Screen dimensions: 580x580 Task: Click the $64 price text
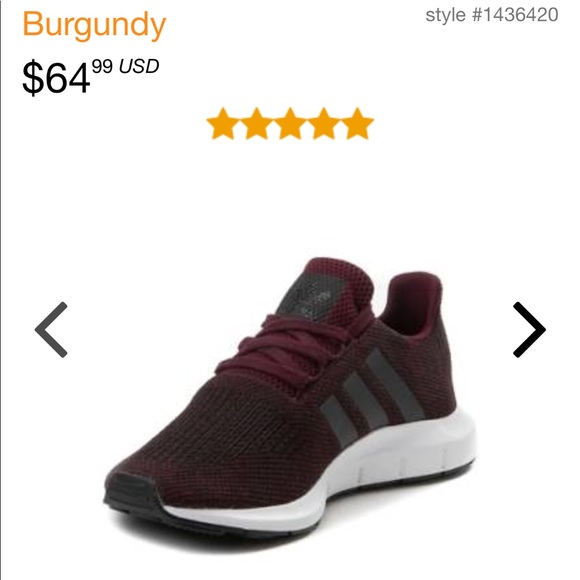pos(56,77)
